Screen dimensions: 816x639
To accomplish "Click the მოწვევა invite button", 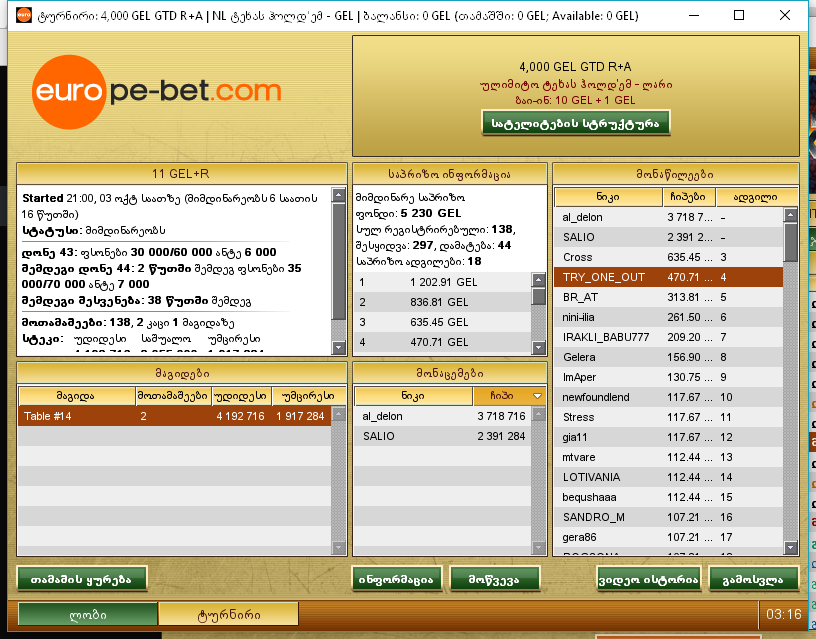I will coord(494,579).
